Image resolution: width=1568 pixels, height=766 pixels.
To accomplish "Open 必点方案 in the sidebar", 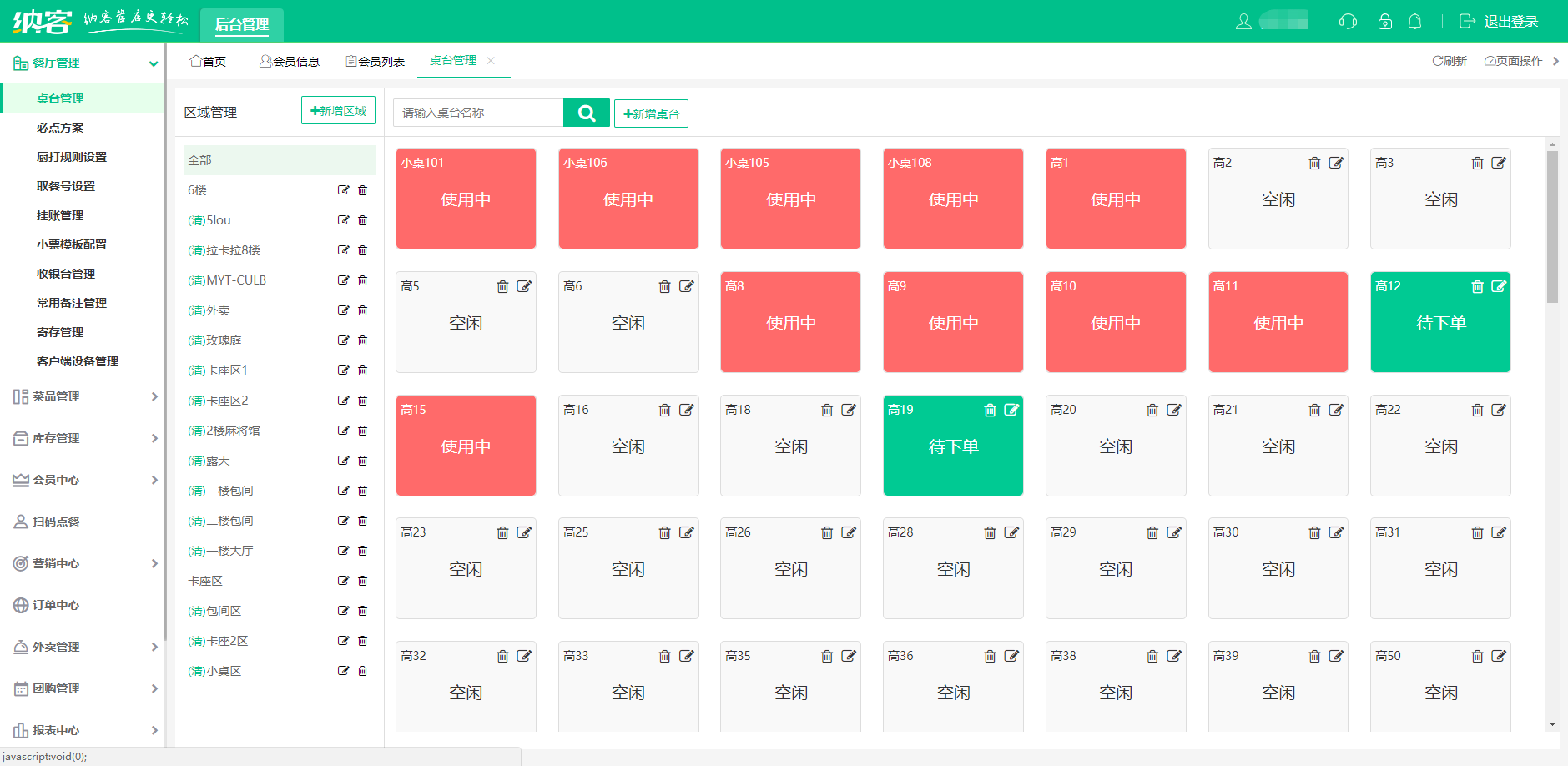I will coord(60,128).
